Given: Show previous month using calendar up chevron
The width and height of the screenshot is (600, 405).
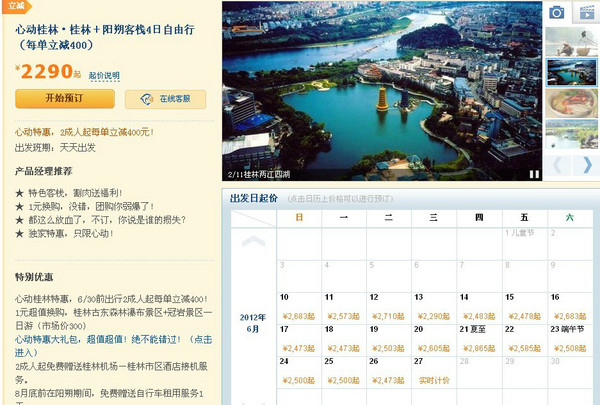Looking at the screenshot, I should [254, 241].
